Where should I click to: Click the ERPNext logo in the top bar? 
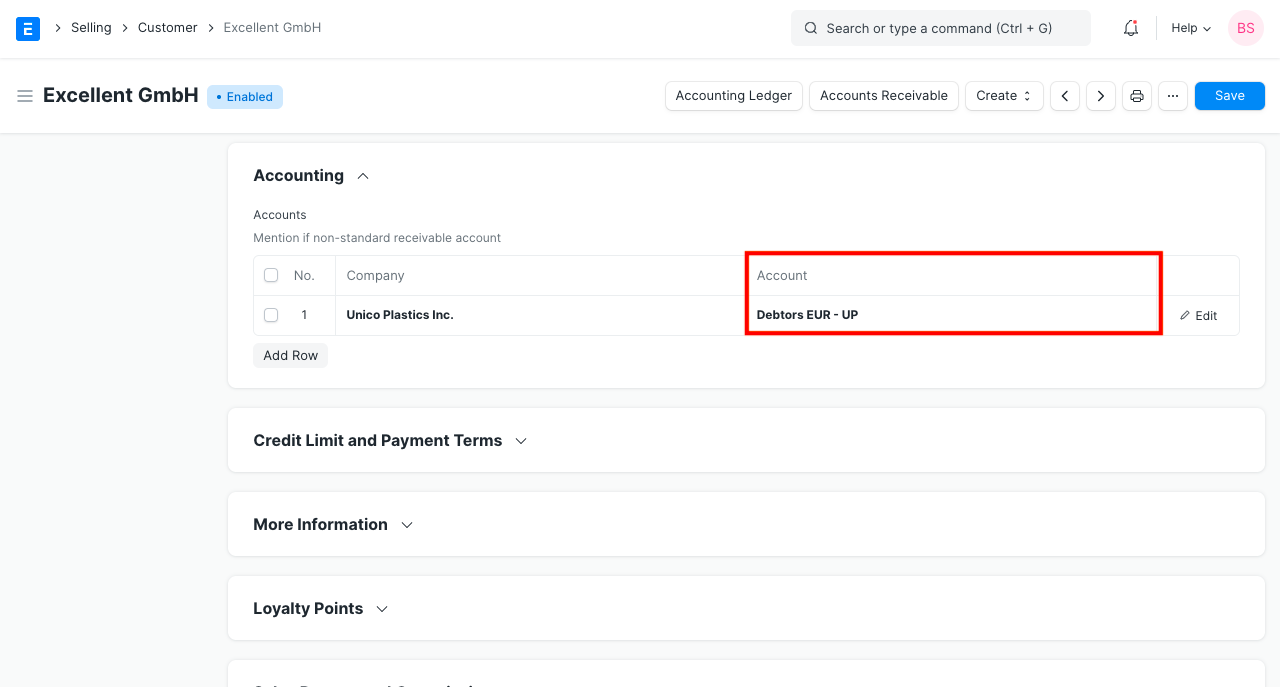[27, 28]
